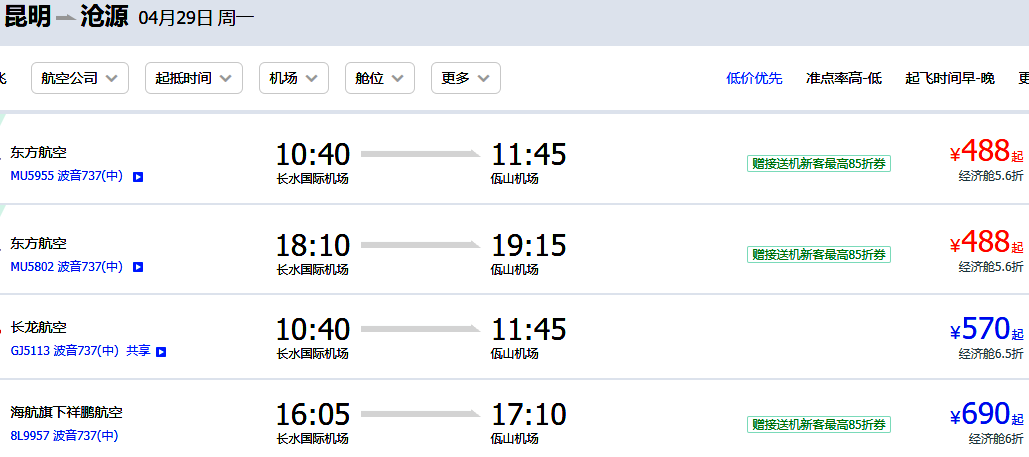Sort results by 低价优先
1029x457 pixels.
754,79
